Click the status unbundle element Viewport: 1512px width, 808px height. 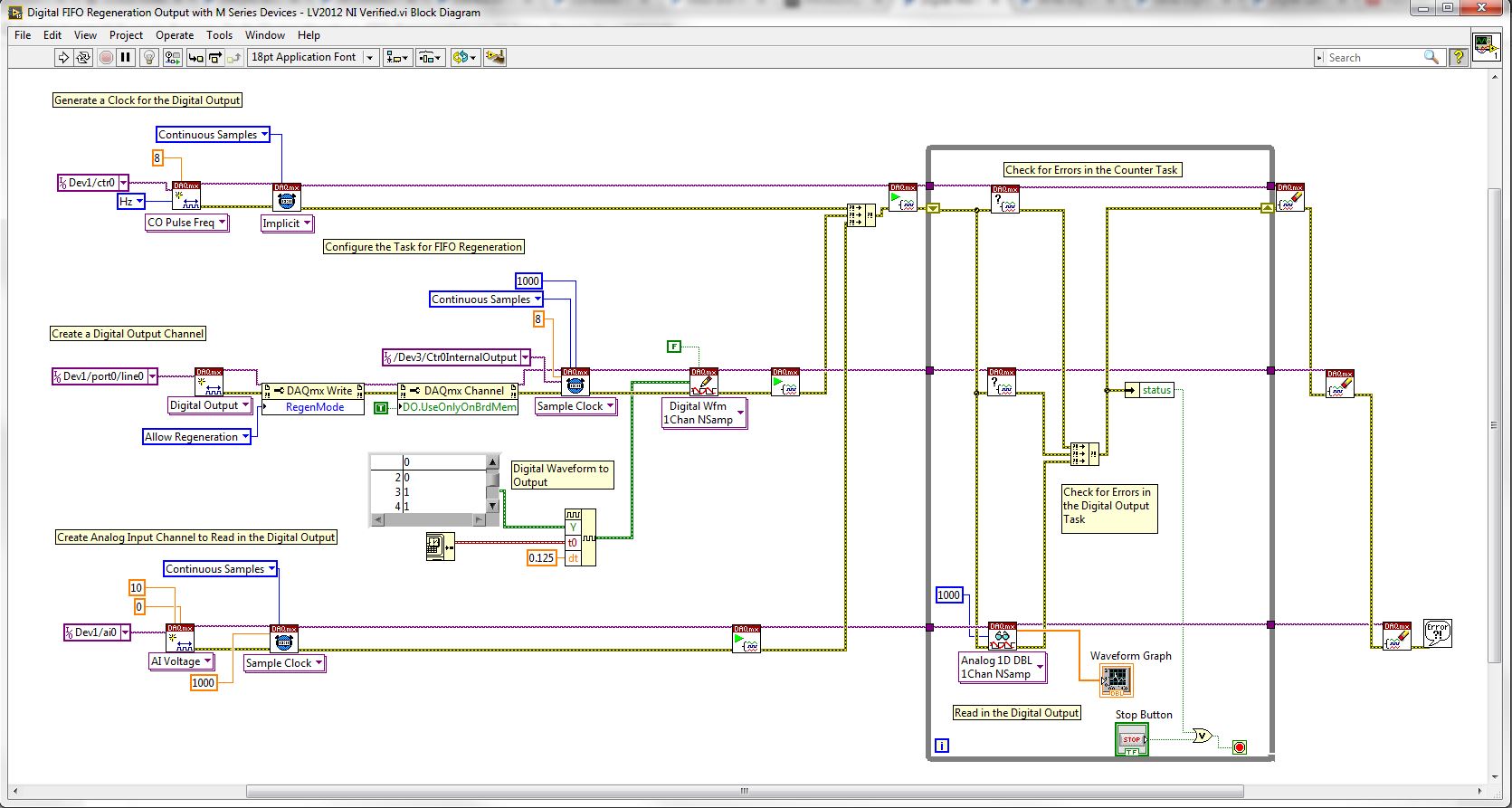click(1149, 390)
